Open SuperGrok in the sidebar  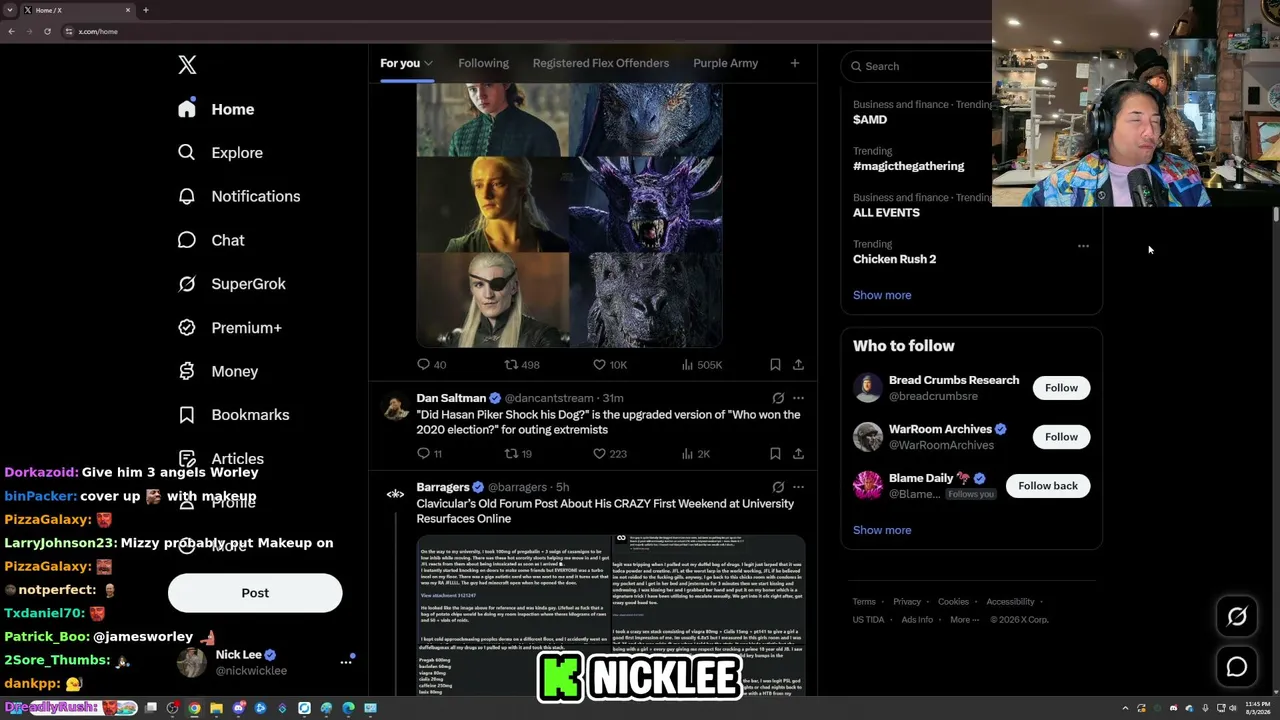232,284
